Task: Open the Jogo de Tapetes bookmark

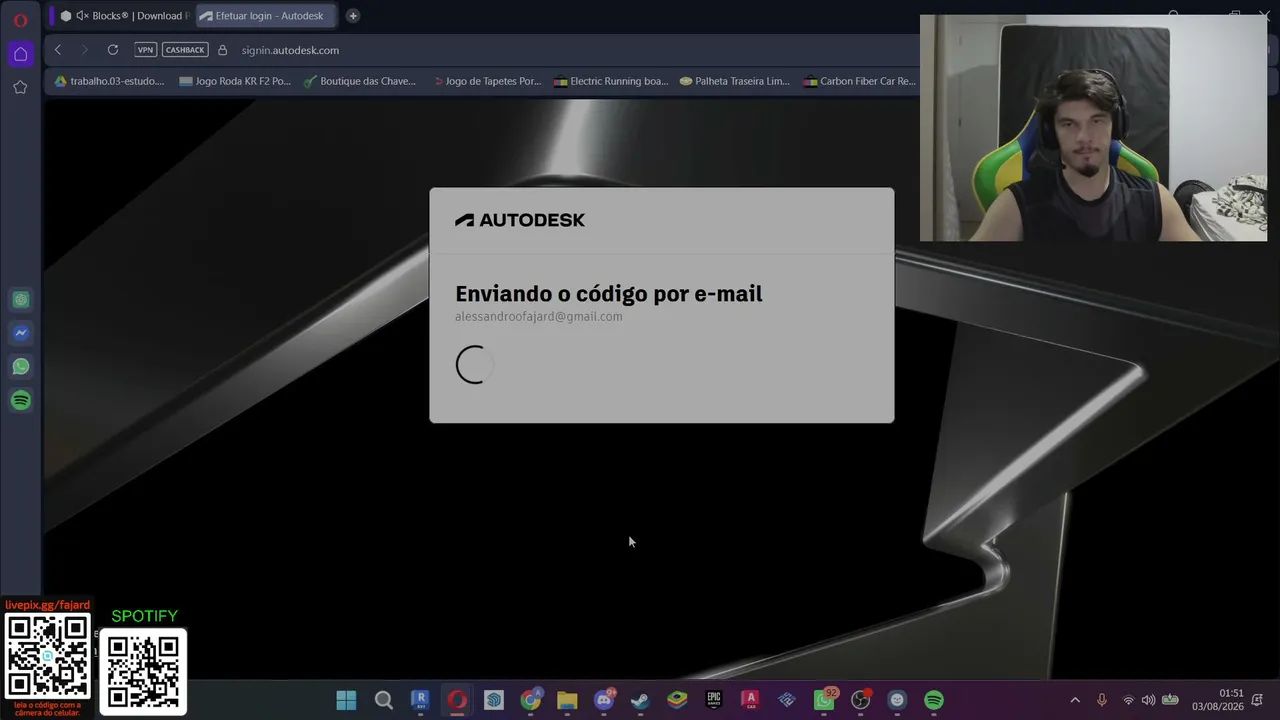Action: point(486,81)
